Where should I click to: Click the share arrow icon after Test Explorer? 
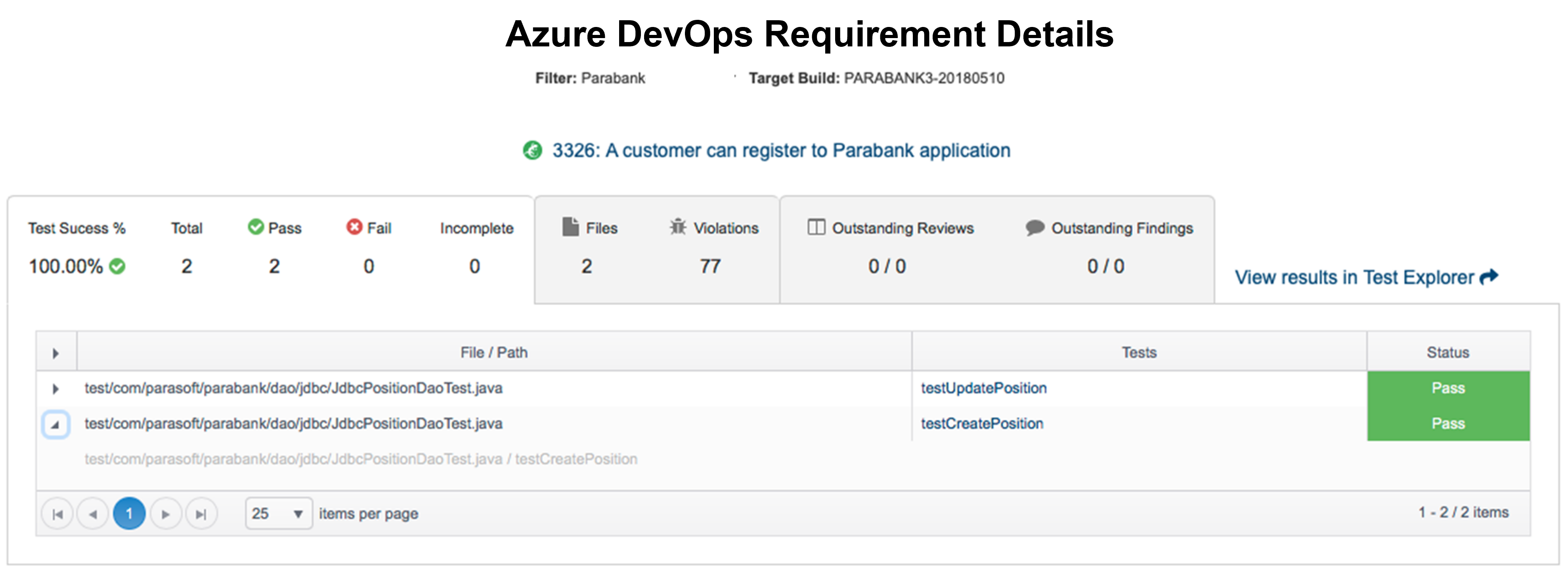[1489, 277]
